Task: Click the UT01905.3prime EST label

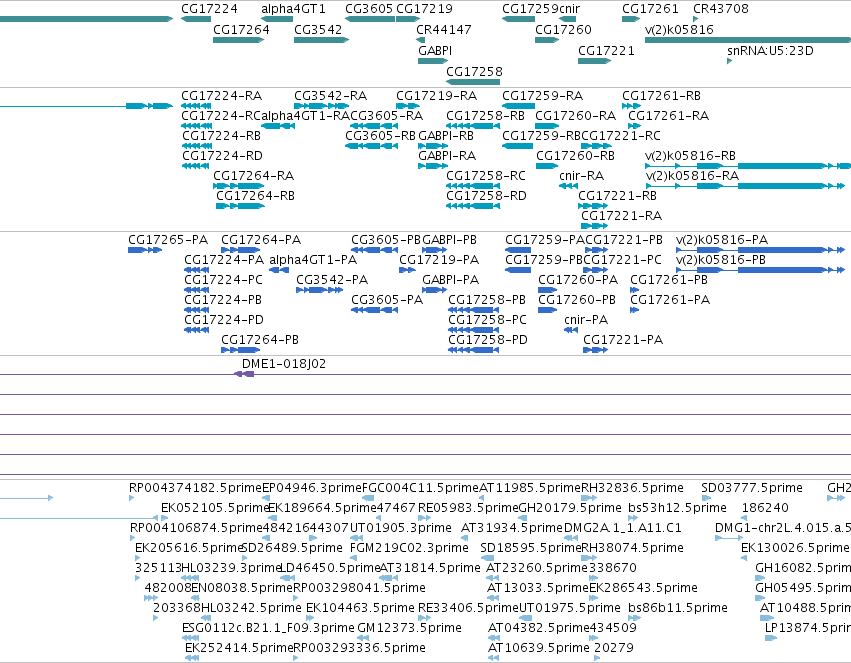Action: point(401,528)
